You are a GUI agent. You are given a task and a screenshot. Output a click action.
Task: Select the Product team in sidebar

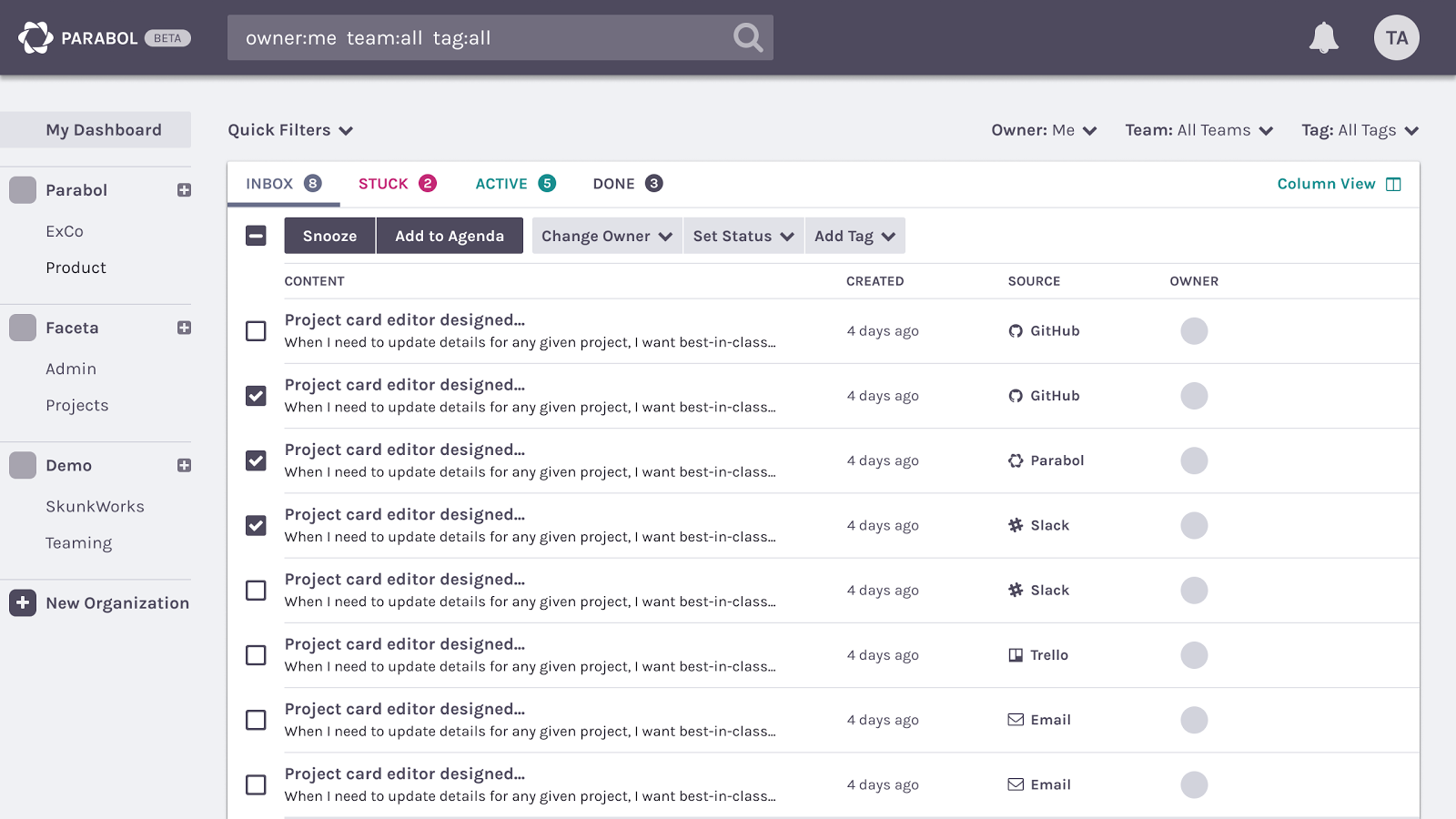(76, 268)
